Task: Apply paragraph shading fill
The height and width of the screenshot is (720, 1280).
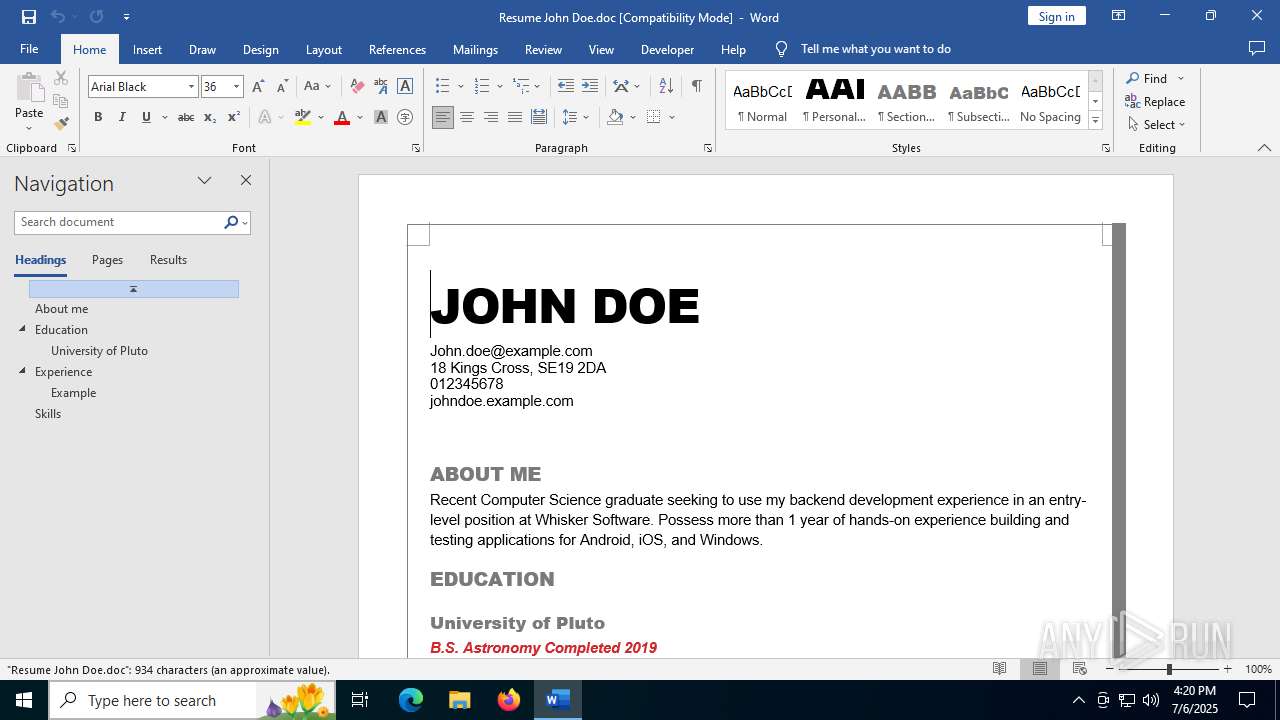Action: (615, 117)
